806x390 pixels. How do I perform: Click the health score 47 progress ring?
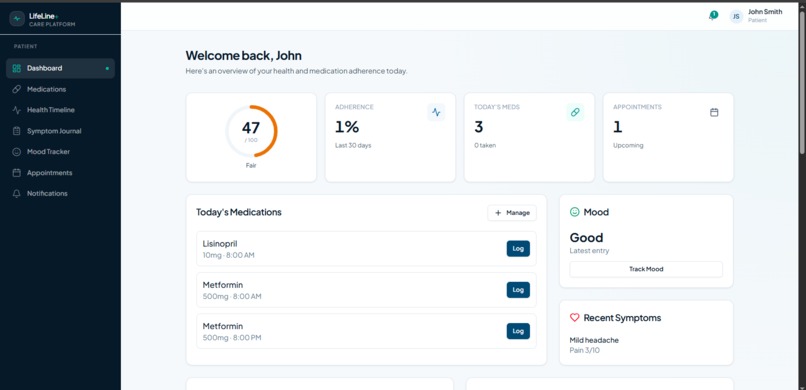click(x=251, y=132)
